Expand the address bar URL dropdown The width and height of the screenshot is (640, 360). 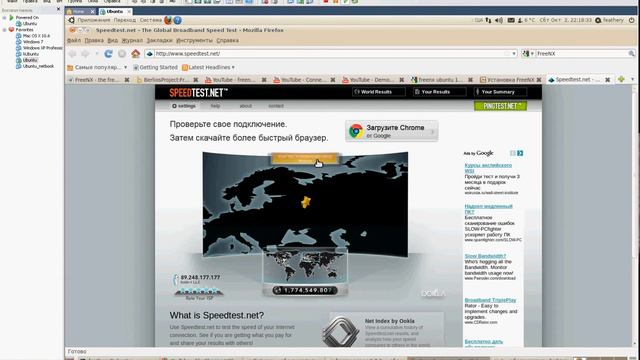pyautogui.click(x=514, y=53)
